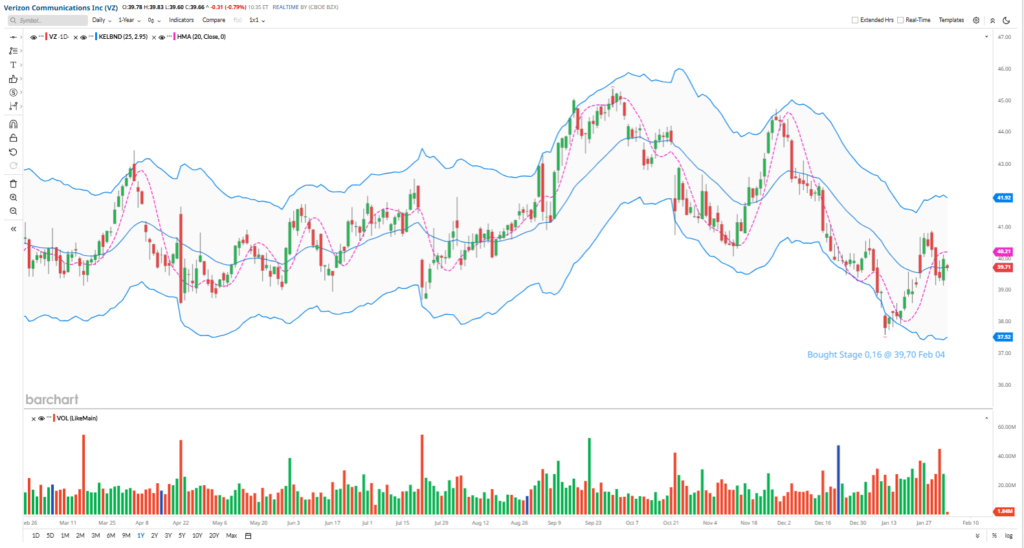Select the text annotation tool
Viewport: 1024px width, 548px height.
click(13, 64)
